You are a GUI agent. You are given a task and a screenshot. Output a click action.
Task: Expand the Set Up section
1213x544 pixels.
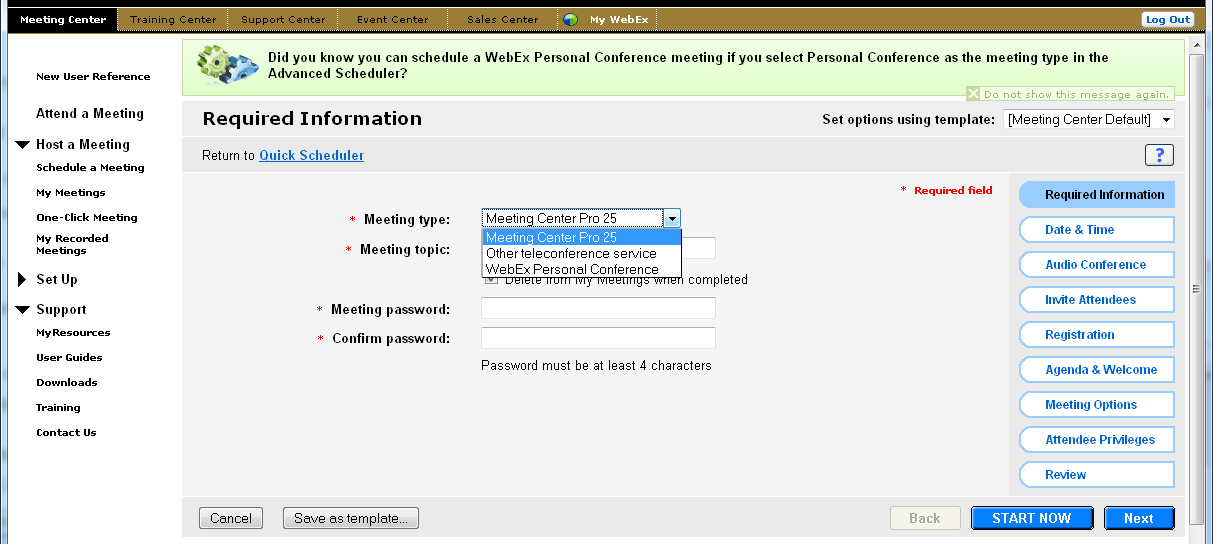click(22, 280)
